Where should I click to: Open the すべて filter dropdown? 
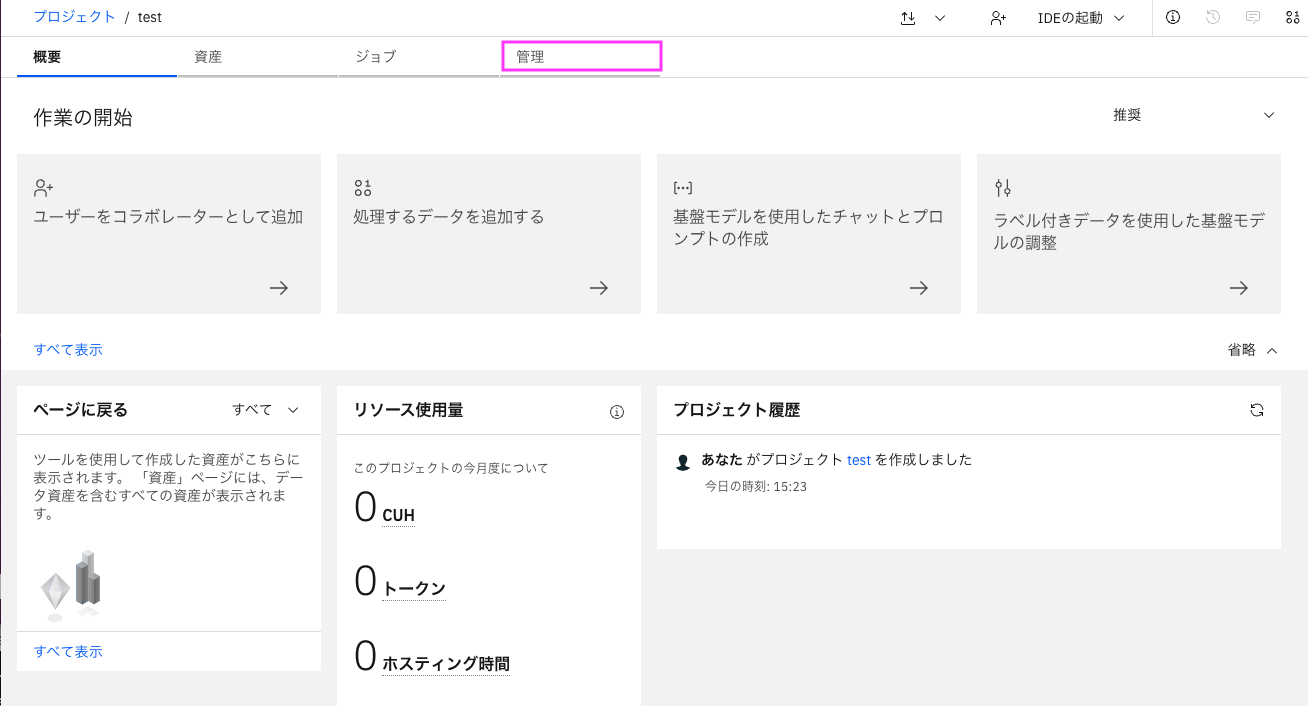(266, 410)
